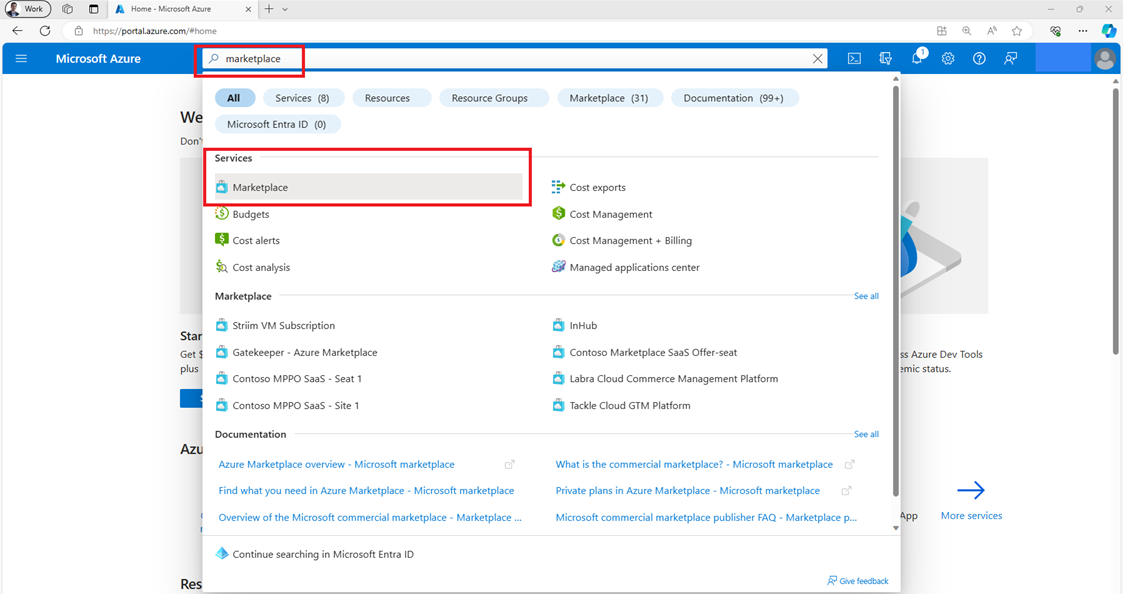Click Give feedback in the search panel

pyautogui.click(x=857, y=581)
